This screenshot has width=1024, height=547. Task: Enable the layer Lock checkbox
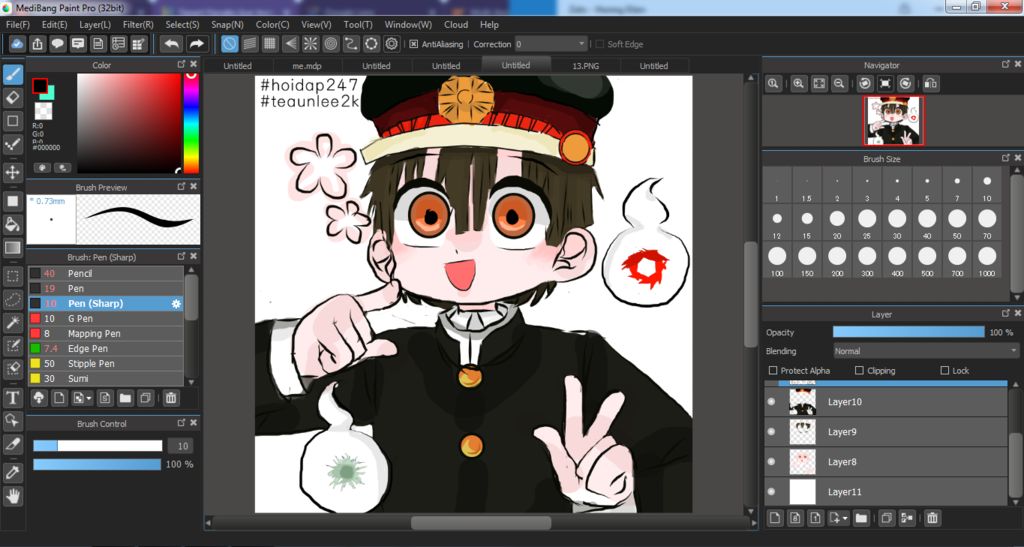coord(944,370)
